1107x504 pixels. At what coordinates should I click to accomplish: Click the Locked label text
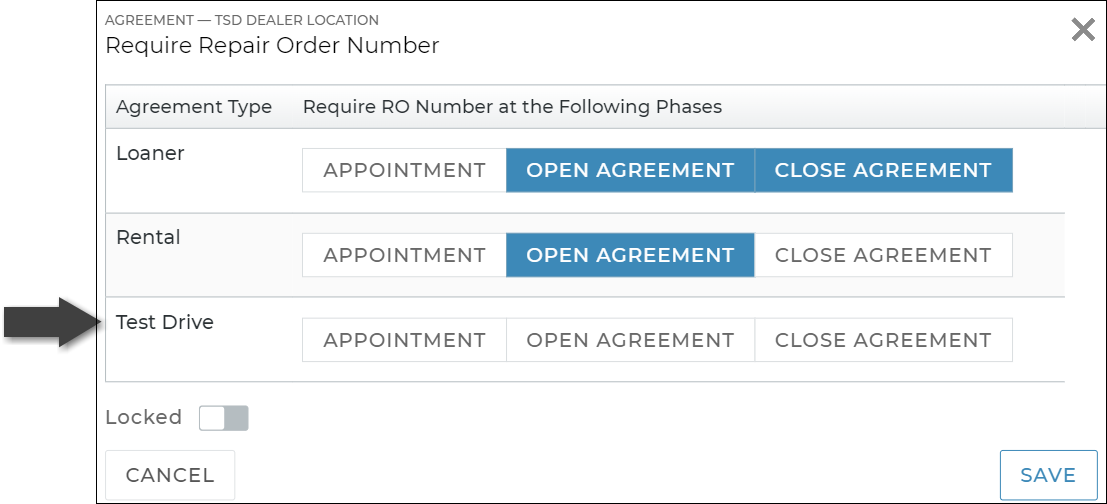pos(143,418)
